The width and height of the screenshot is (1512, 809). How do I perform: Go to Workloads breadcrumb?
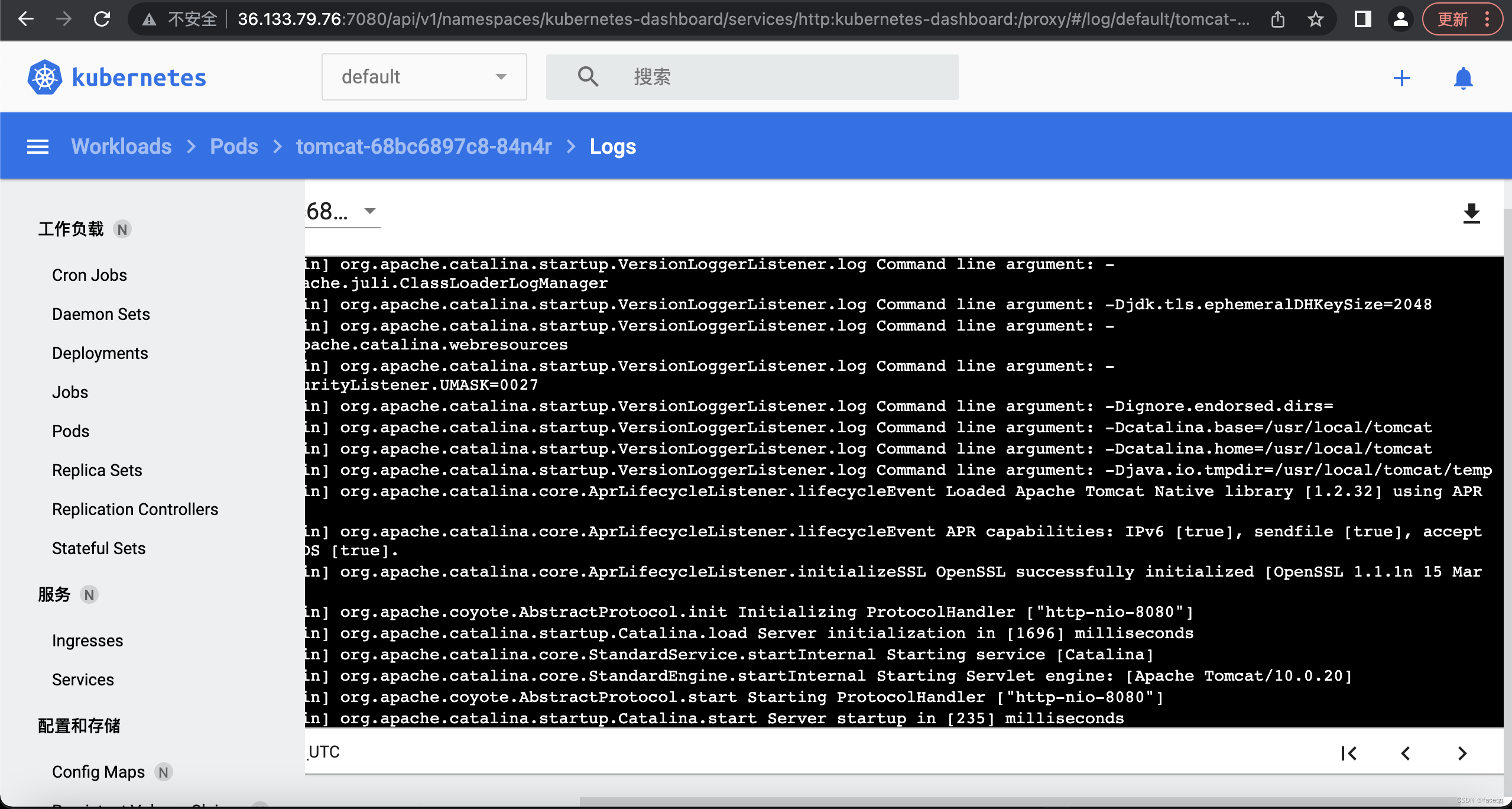coord(121,146)
